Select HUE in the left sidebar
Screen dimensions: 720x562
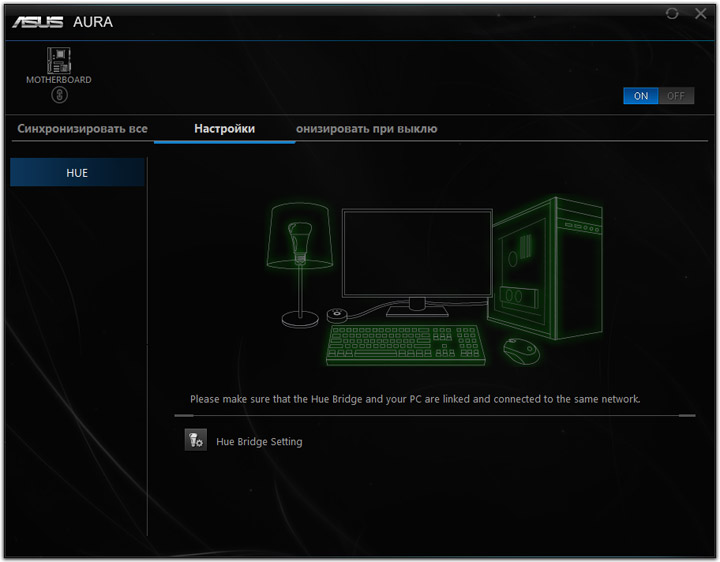77,173
